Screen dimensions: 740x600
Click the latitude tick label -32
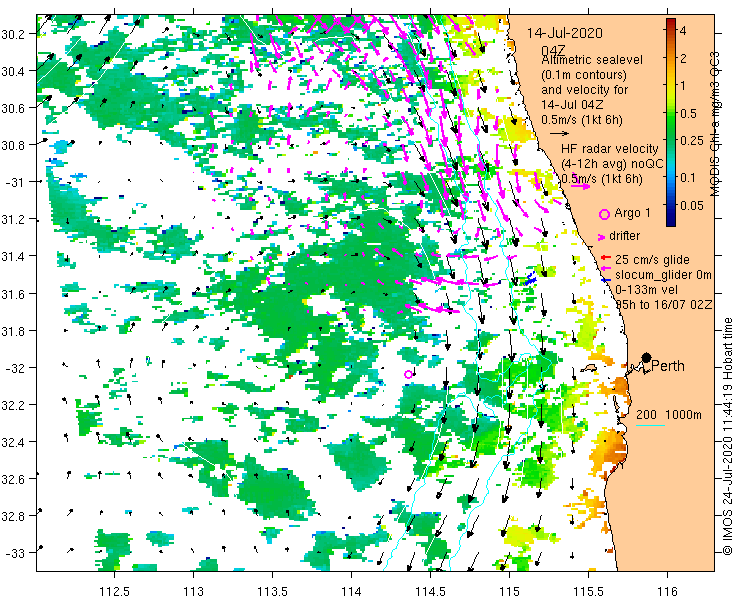point(15,368)
